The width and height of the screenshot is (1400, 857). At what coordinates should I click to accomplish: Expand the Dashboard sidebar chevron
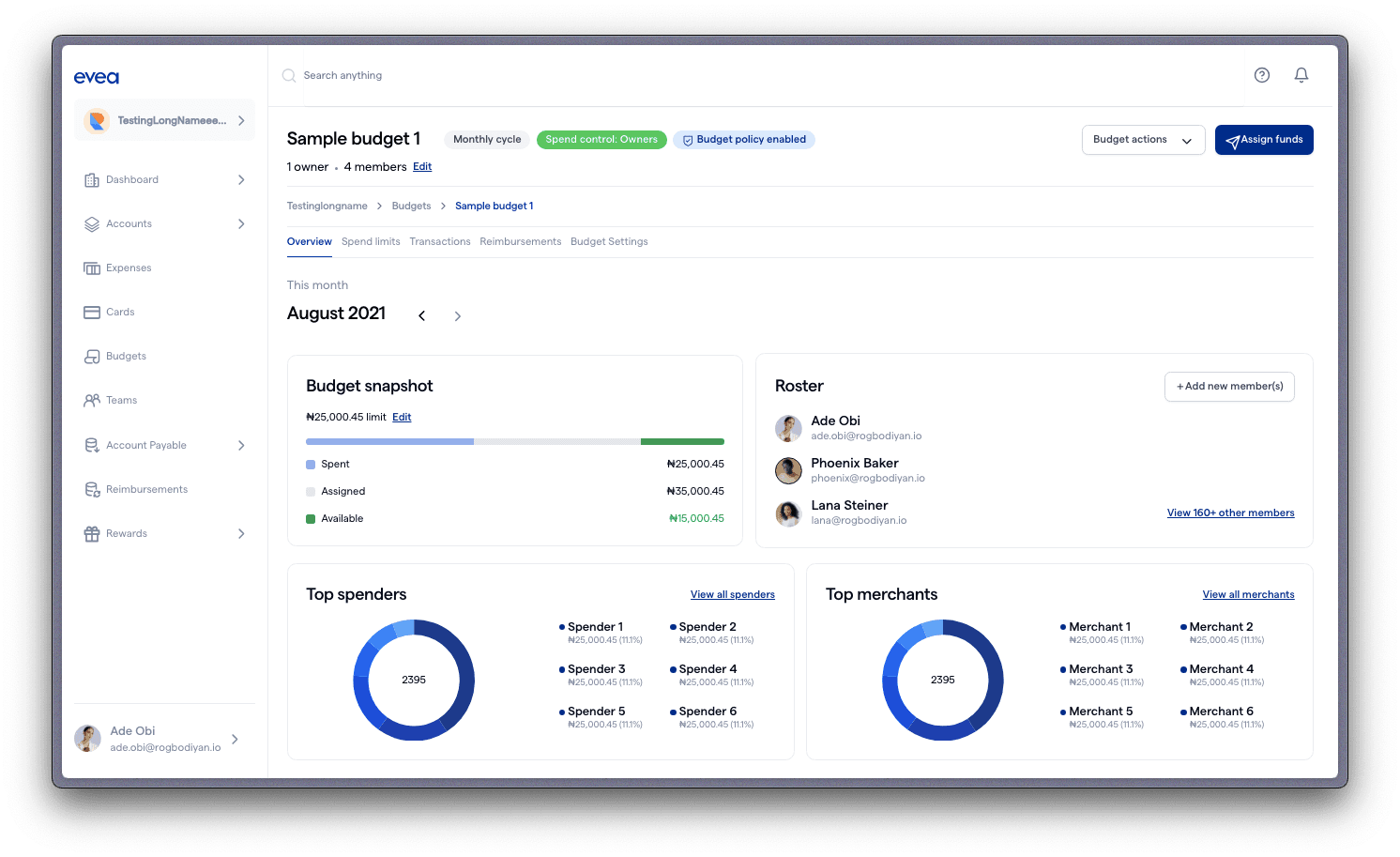click(241, 180)
